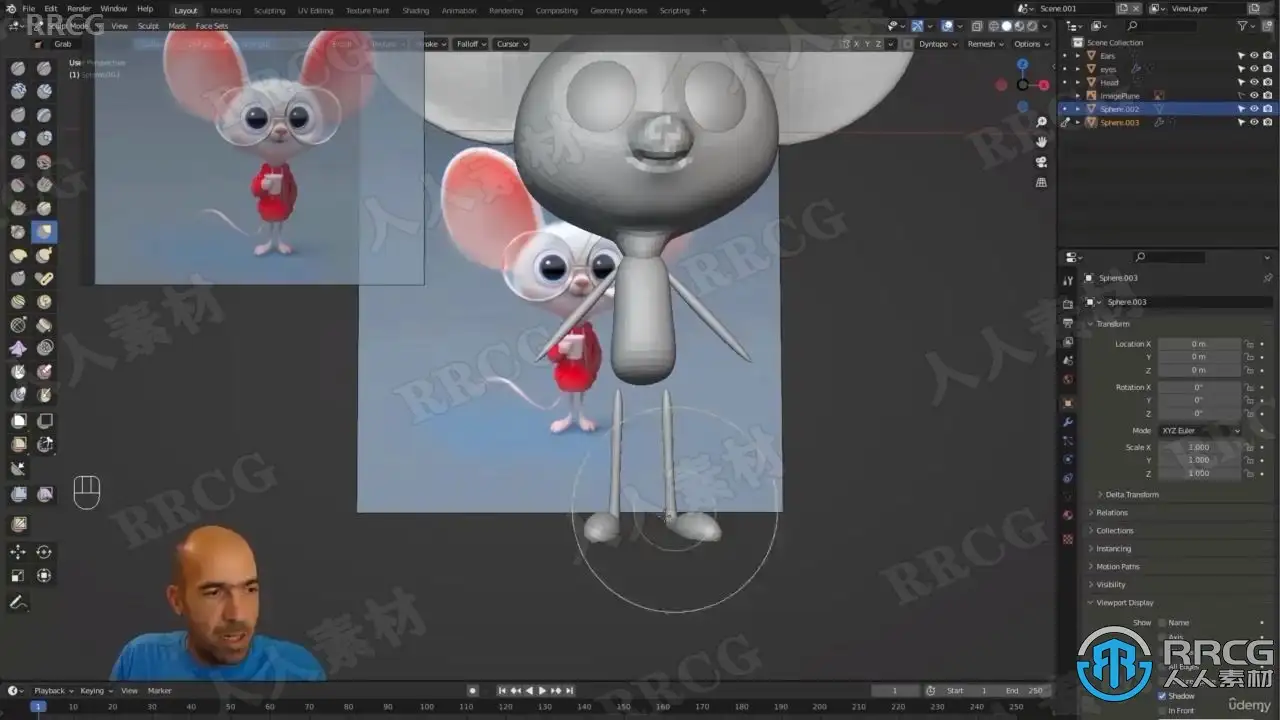Screen dimensions: 1280x720
Task: Expand the Relations panel
Action: tap(1112, 513)
